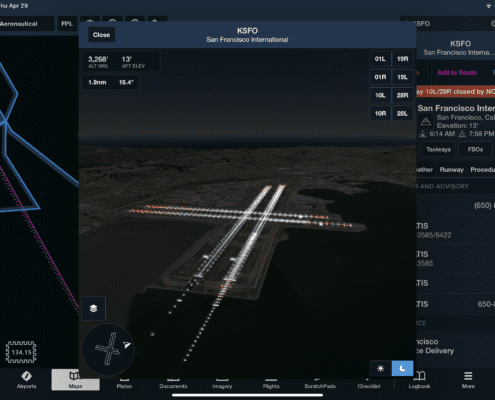
Task: Open the FBOs button
Action: (475, 149)
